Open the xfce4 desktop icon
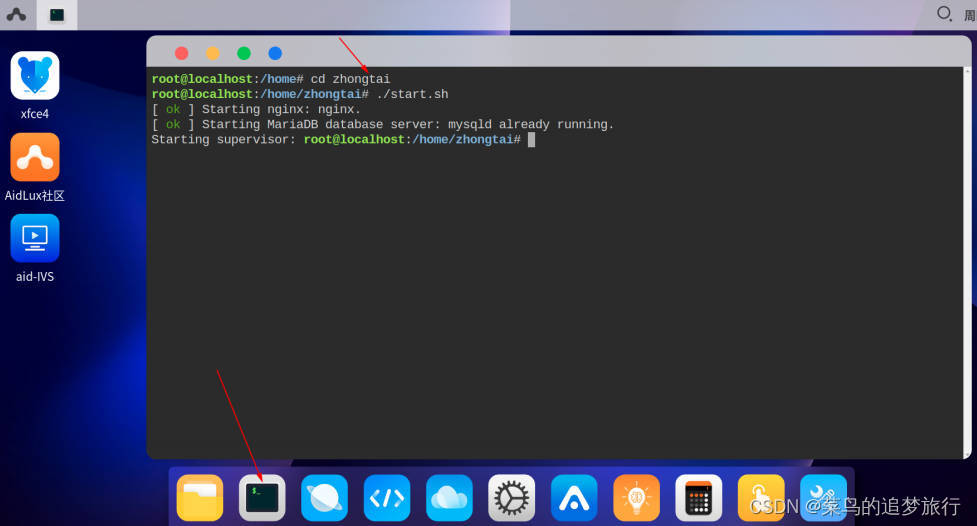Image resolution: width=977 pixels, height=526 pixels. 35,75
